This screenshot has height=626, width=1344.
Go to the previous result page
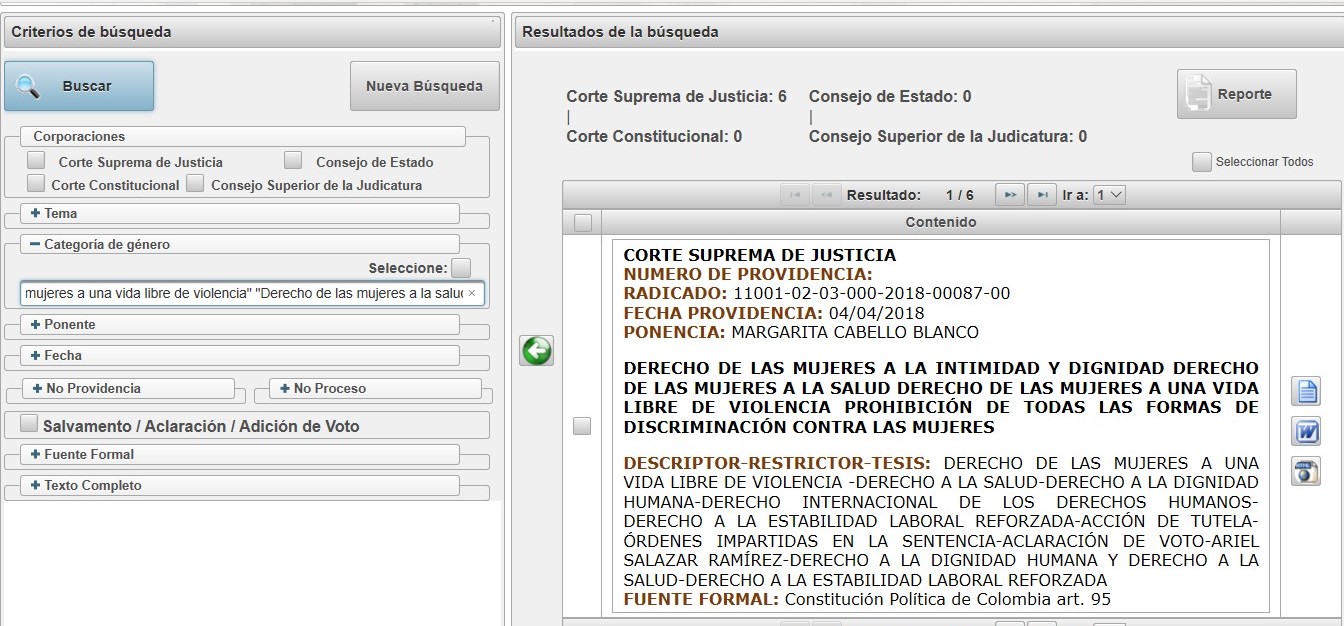click(x=826, y=195)
